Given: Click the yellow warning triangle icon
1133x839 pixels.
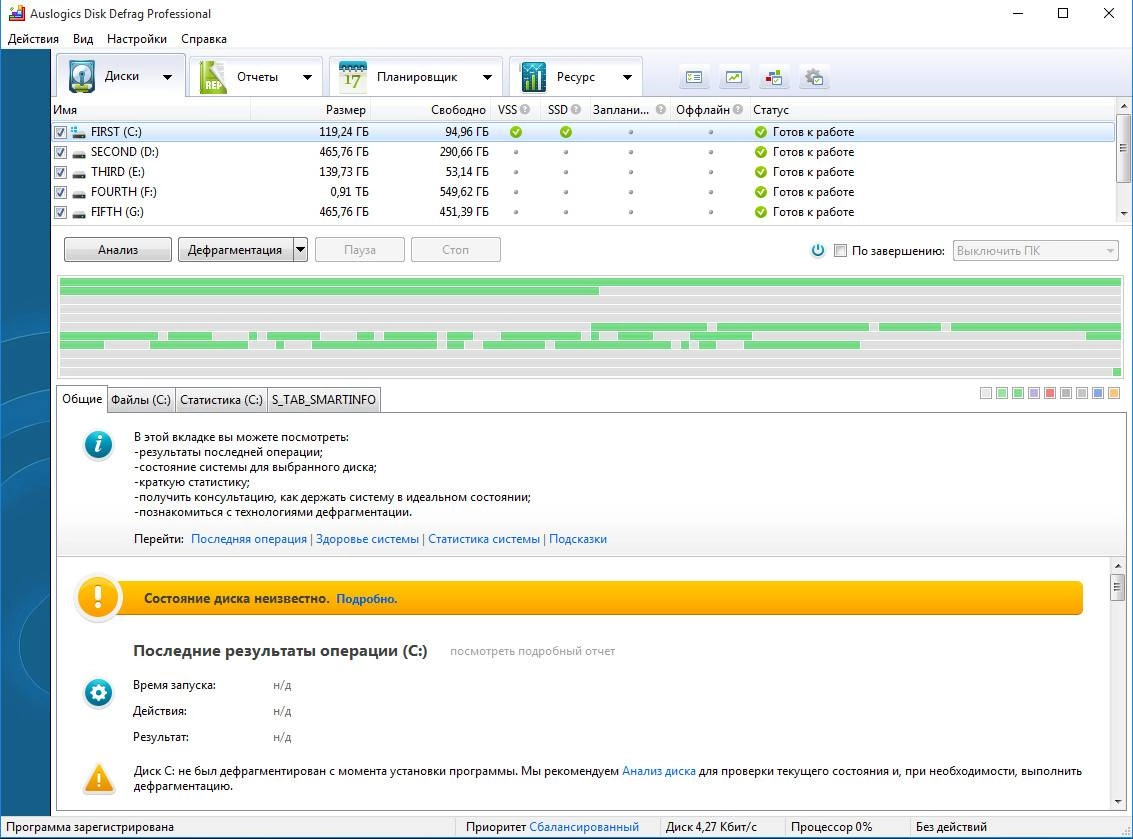Looking at the screenshot, I should pyautogui.click(x=99, y=779).
